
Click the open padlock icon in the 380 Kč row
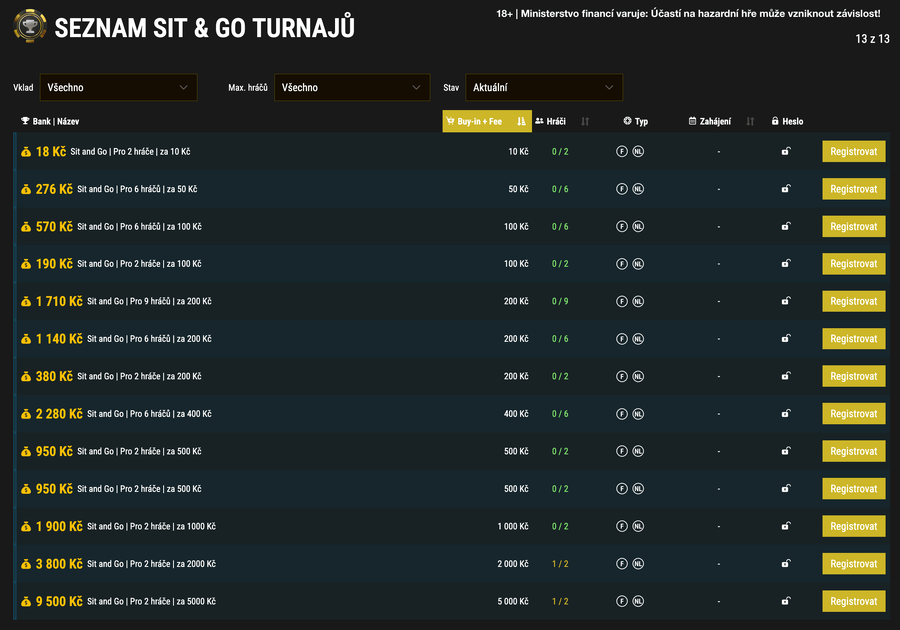tap(786, 376)
